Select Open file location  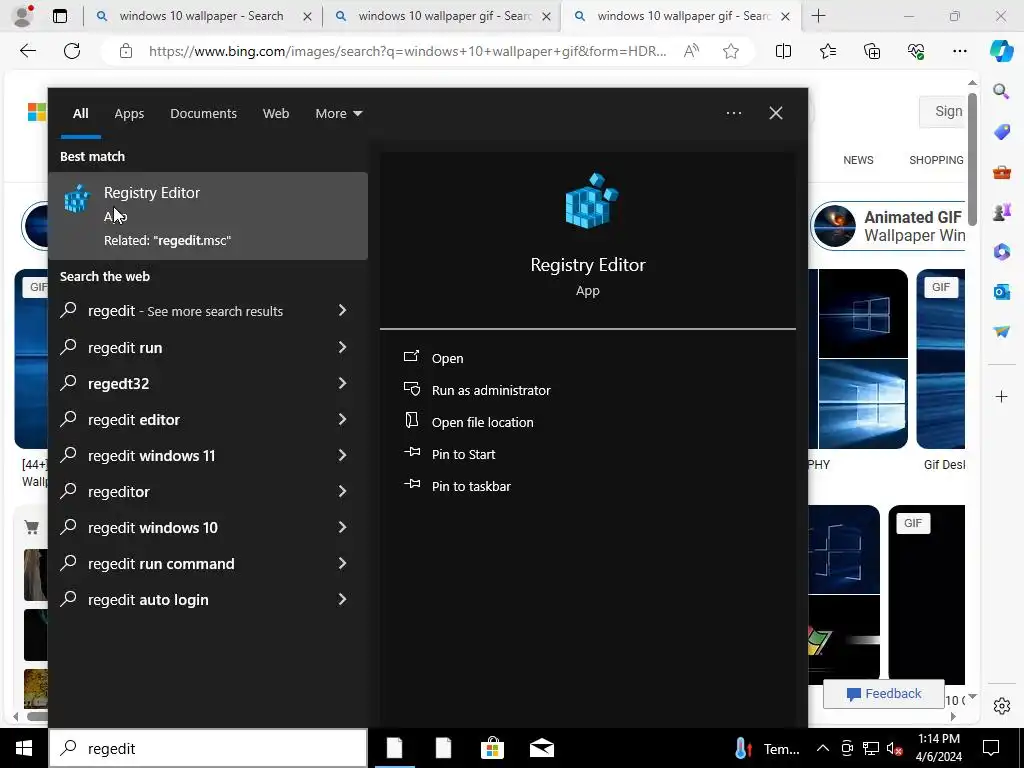pos(483,422)
